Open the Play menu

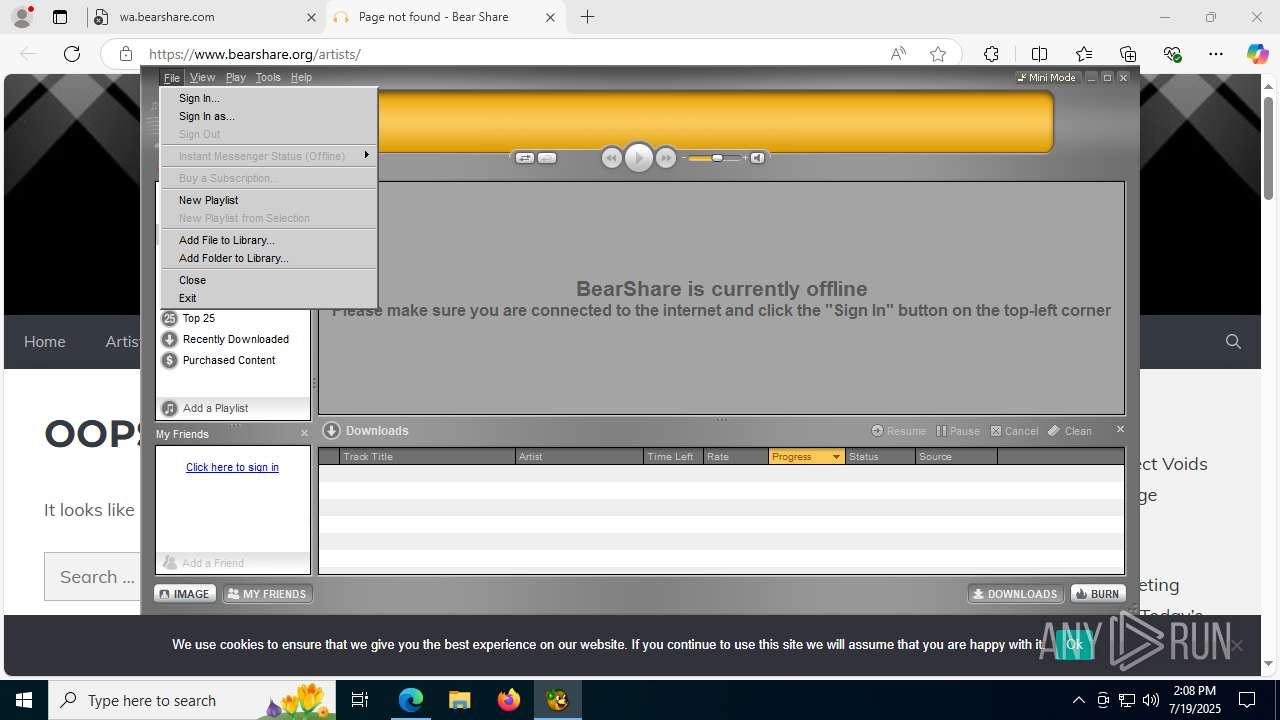click(236, 77)
